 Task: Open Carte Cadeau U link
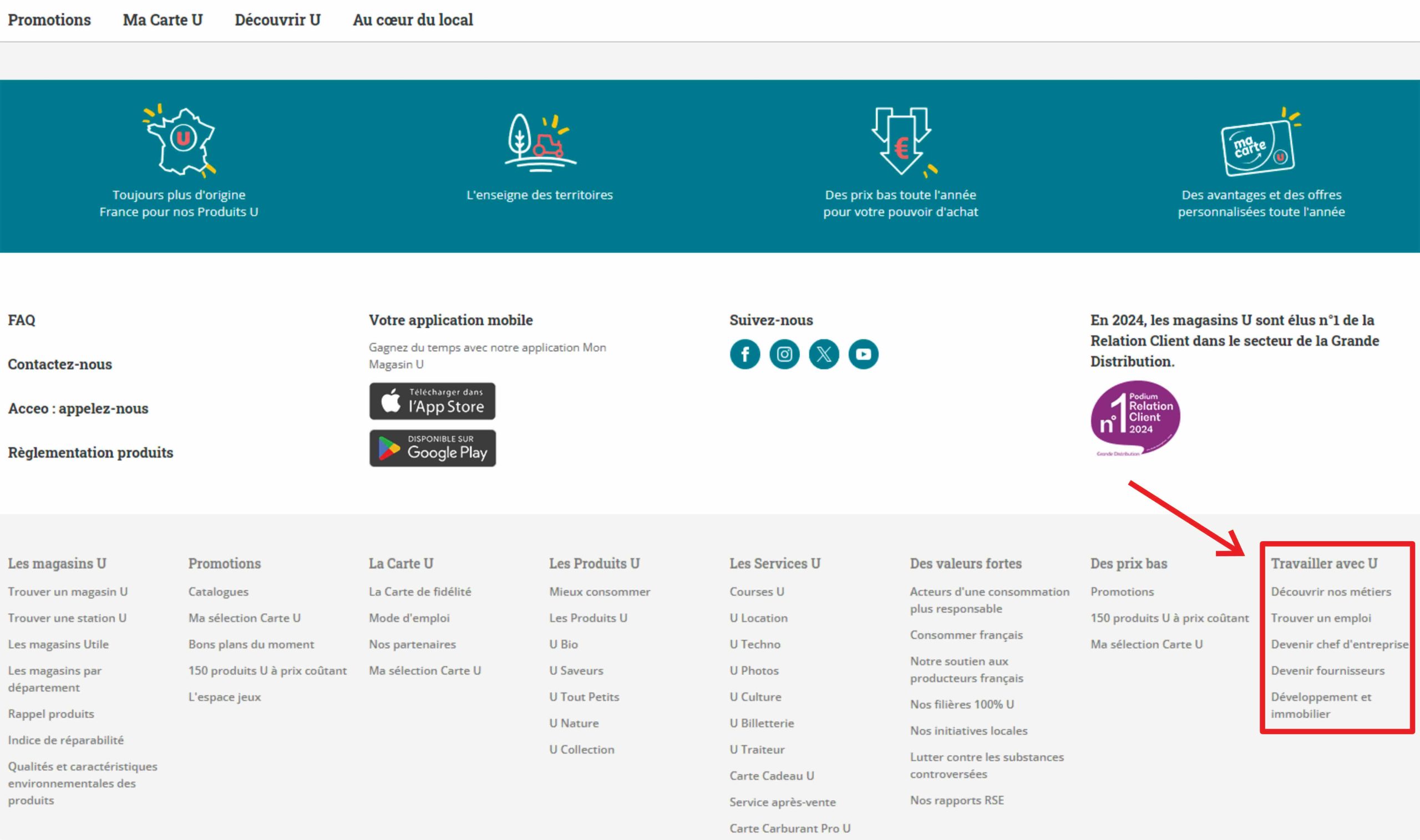(772, 776)
